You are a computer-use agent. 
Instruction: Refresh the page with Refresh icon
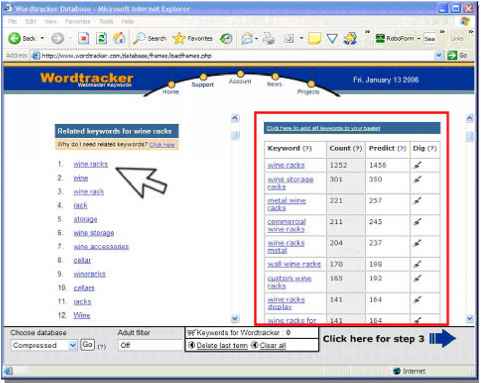[101, 39]
